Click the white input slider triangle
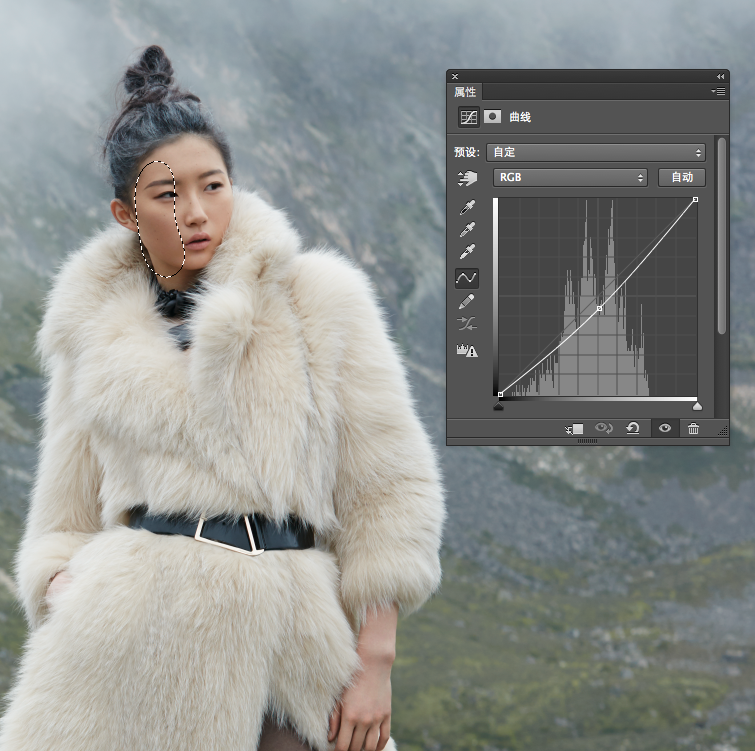755x751 pixels. click(x=697, y=407)
